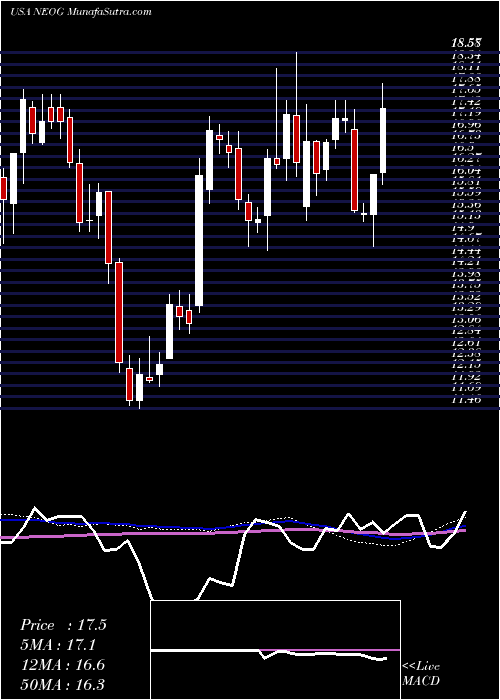Open the Live MACD inset chart
Viewport: 500px width, 700px height.
click(275, 650)
